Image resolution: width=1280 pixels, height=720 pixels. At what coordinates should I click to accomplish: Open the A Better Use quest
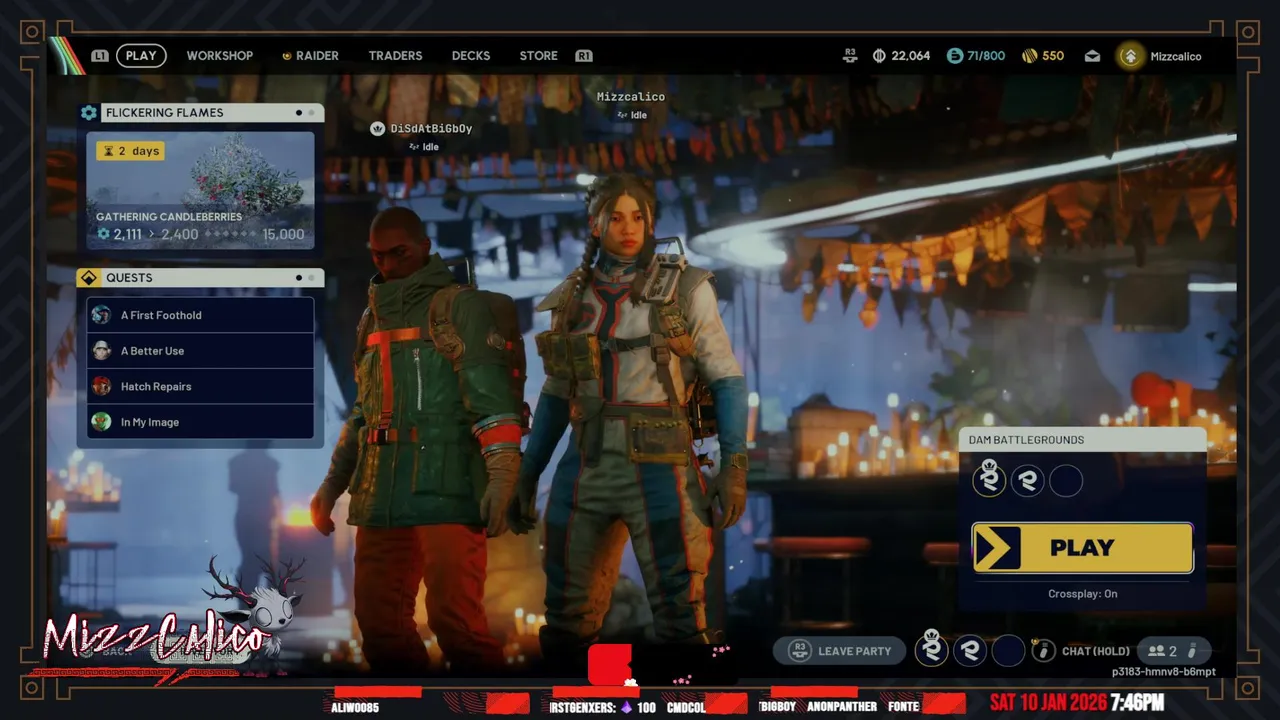(x=200, y=351)
